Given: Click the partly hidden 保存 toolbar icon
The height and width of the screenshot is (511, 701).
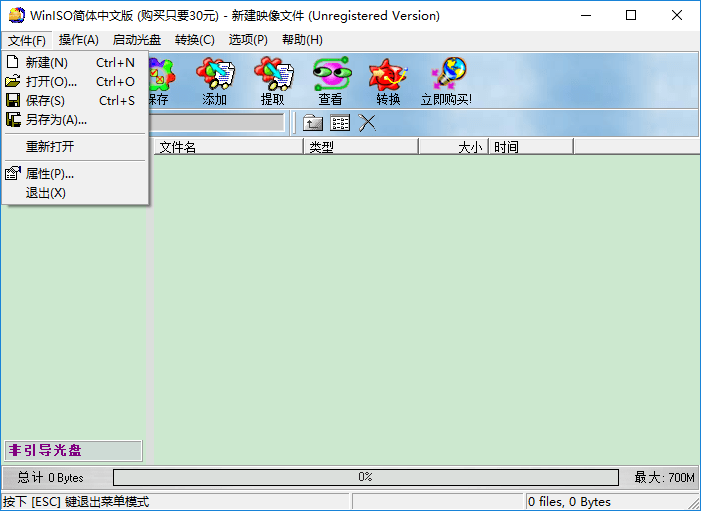Looking at the screenshot, I should [160, 80].
